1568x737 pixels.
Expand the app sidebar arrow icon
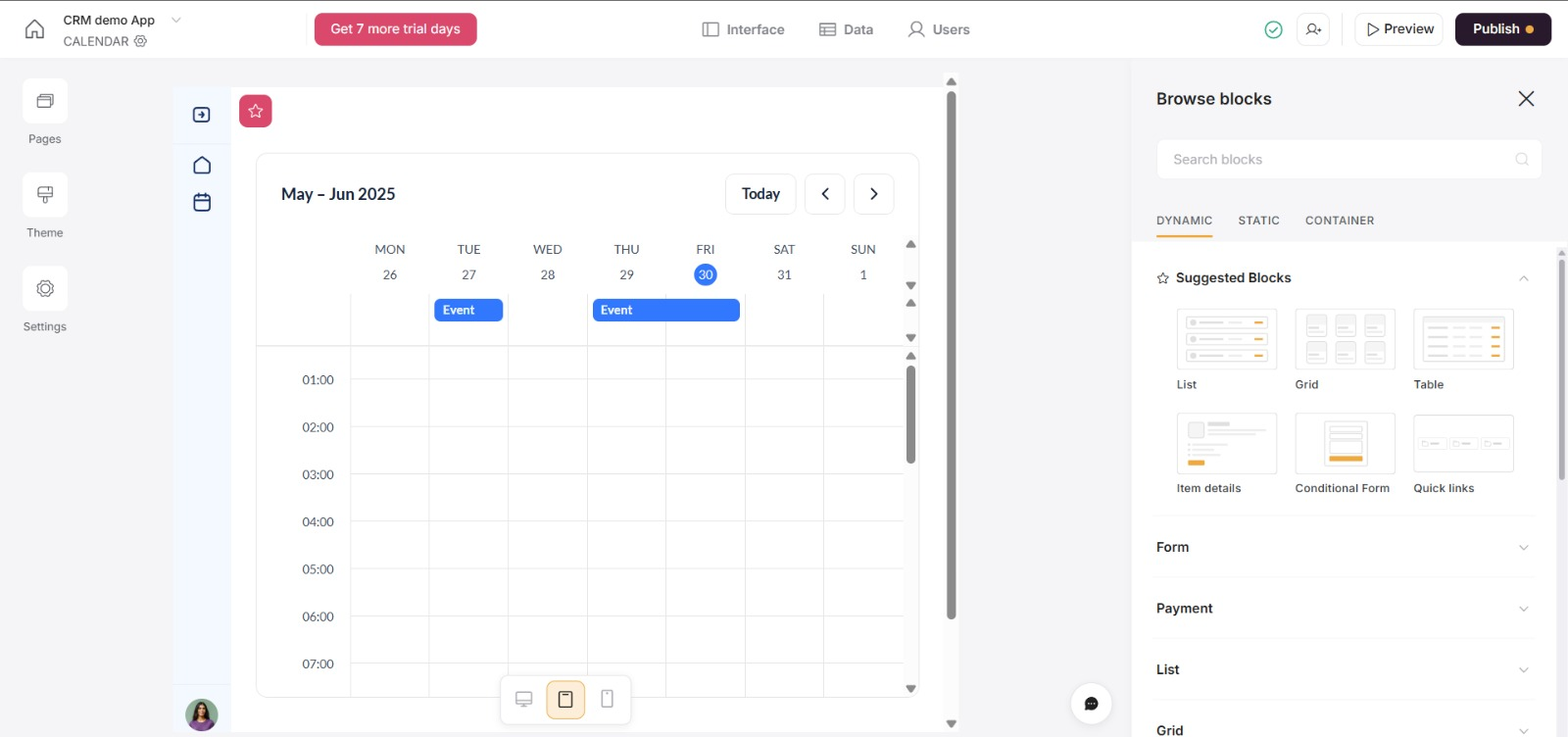point(202,115)
